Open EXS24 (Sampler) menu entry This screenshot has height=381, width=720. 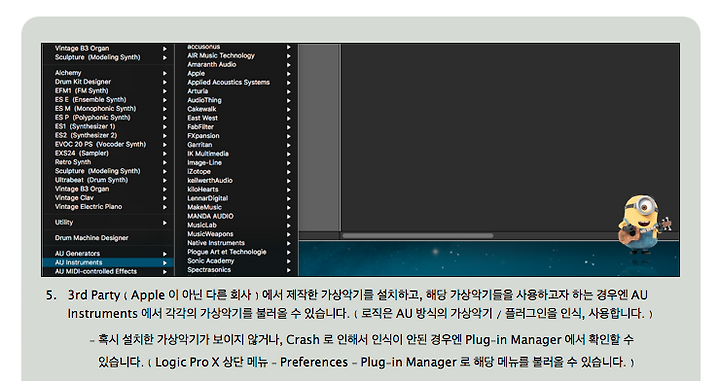click(108, 153)
